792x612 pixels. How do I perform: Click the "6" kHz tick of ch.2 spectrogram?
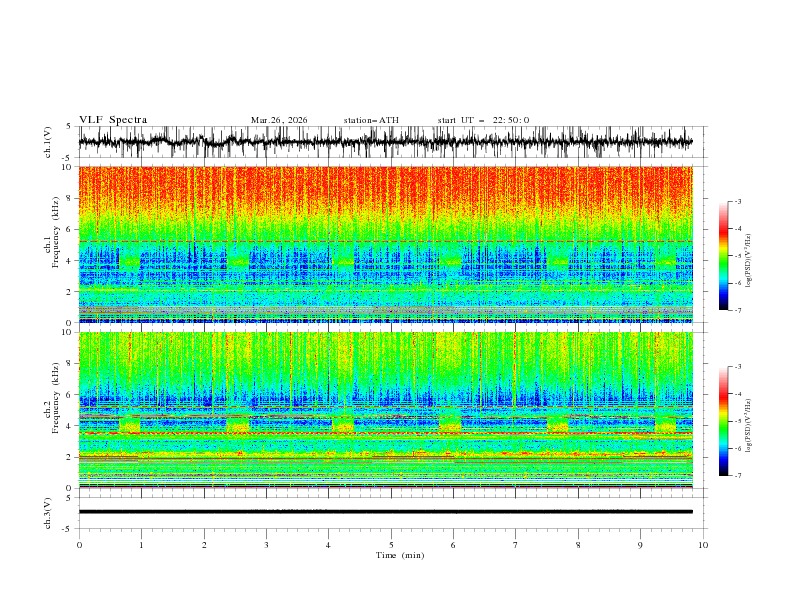pyautogui.click(x=70, y=395)
